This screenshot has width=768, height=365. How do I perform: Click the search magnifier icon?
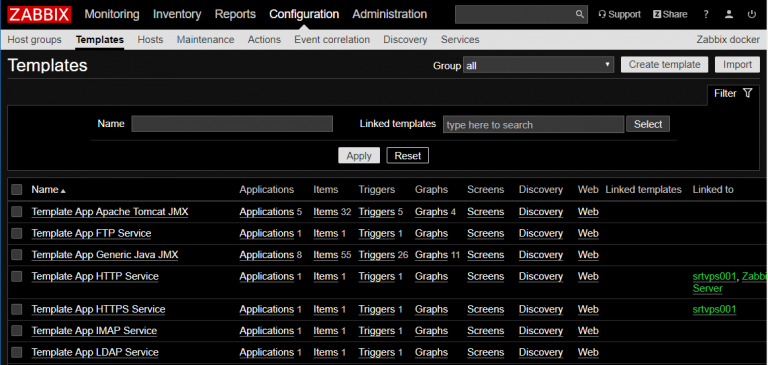(579, 15)
